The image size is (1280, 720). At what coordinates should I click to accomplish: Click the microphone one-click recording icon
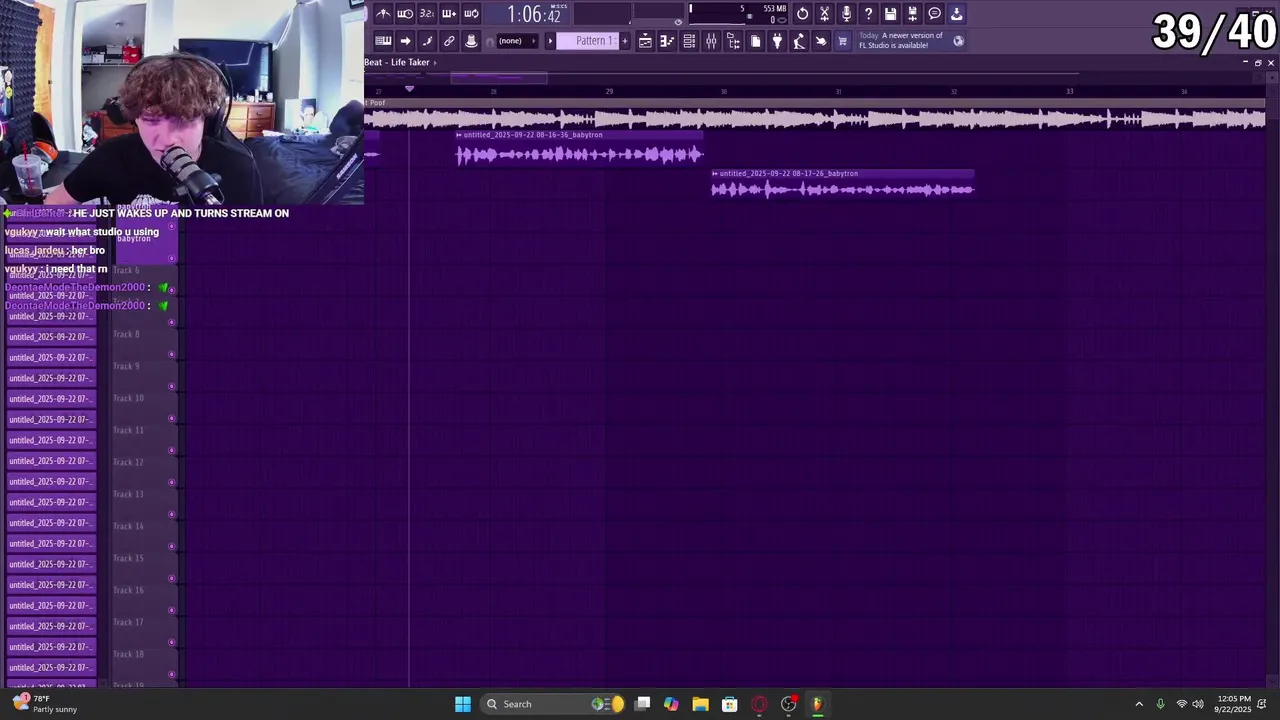click(846, 14)
